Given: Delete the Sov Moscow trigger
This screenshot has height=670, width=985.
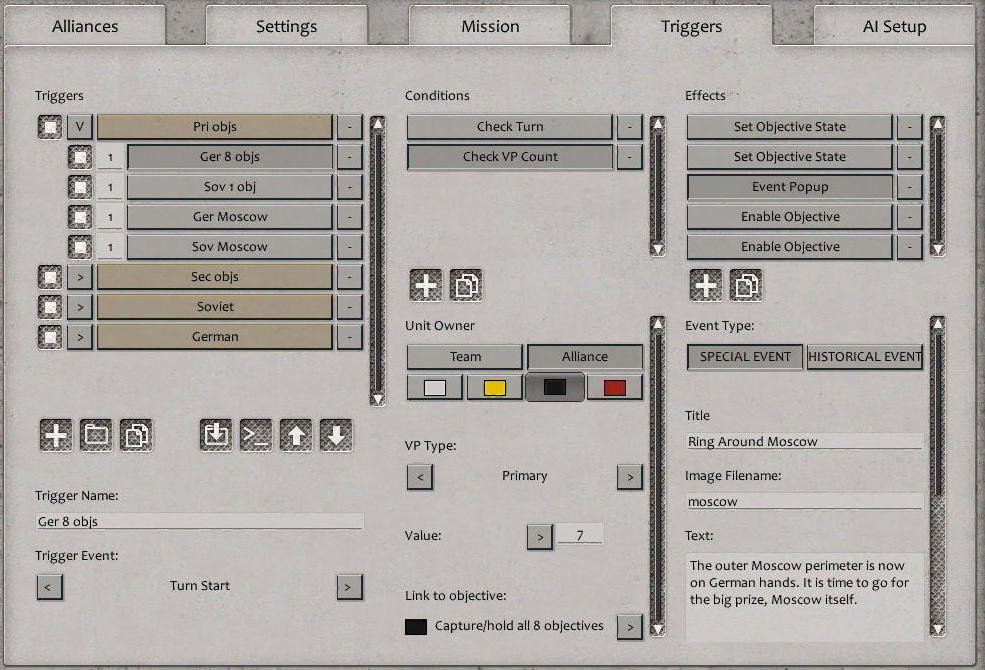Looking at the screenshot, I should click(349, 247).
